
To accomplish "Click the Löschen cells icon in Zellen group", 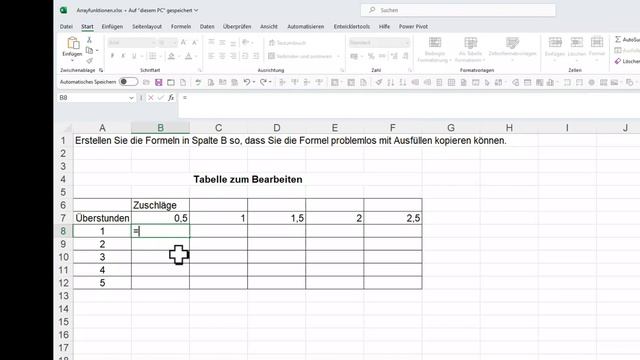I will (576, 42).
